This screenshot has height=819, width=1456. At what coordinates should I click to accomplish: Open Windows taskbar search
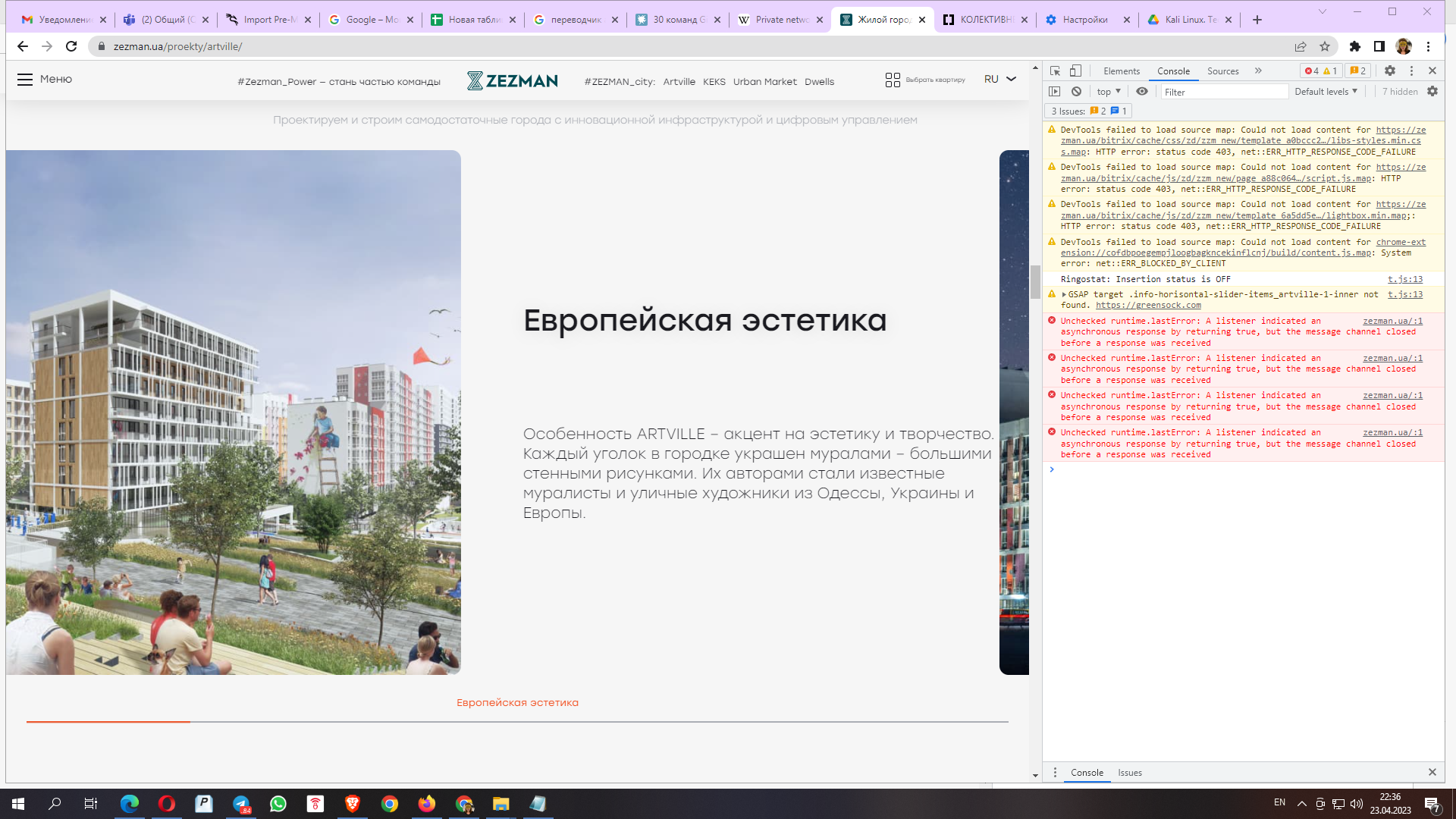(55, 804)
